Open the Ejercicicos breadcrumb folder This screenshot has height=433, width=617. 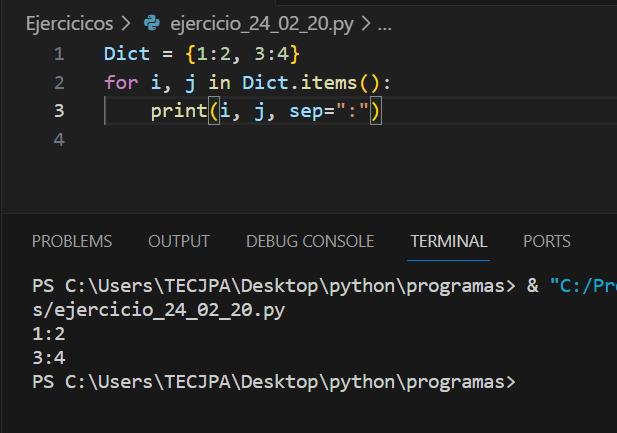[69, 24]
